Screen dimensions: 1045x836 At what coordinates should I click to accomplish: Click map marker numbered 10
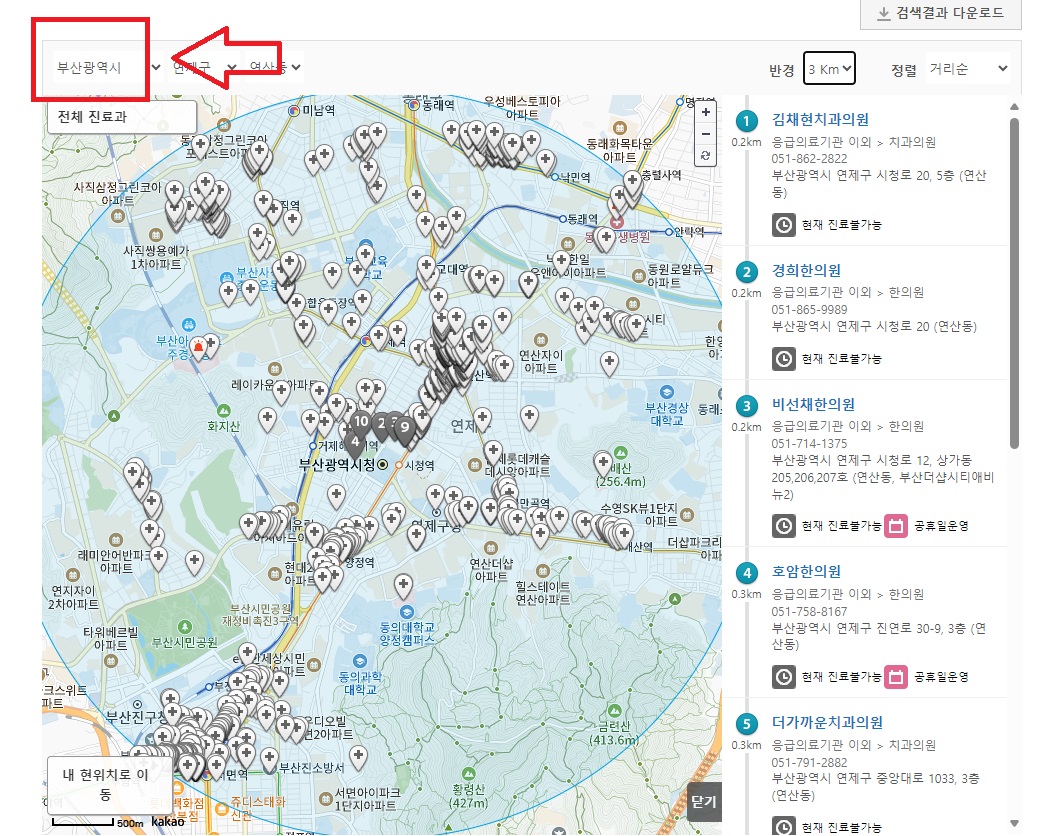point(361,423)
